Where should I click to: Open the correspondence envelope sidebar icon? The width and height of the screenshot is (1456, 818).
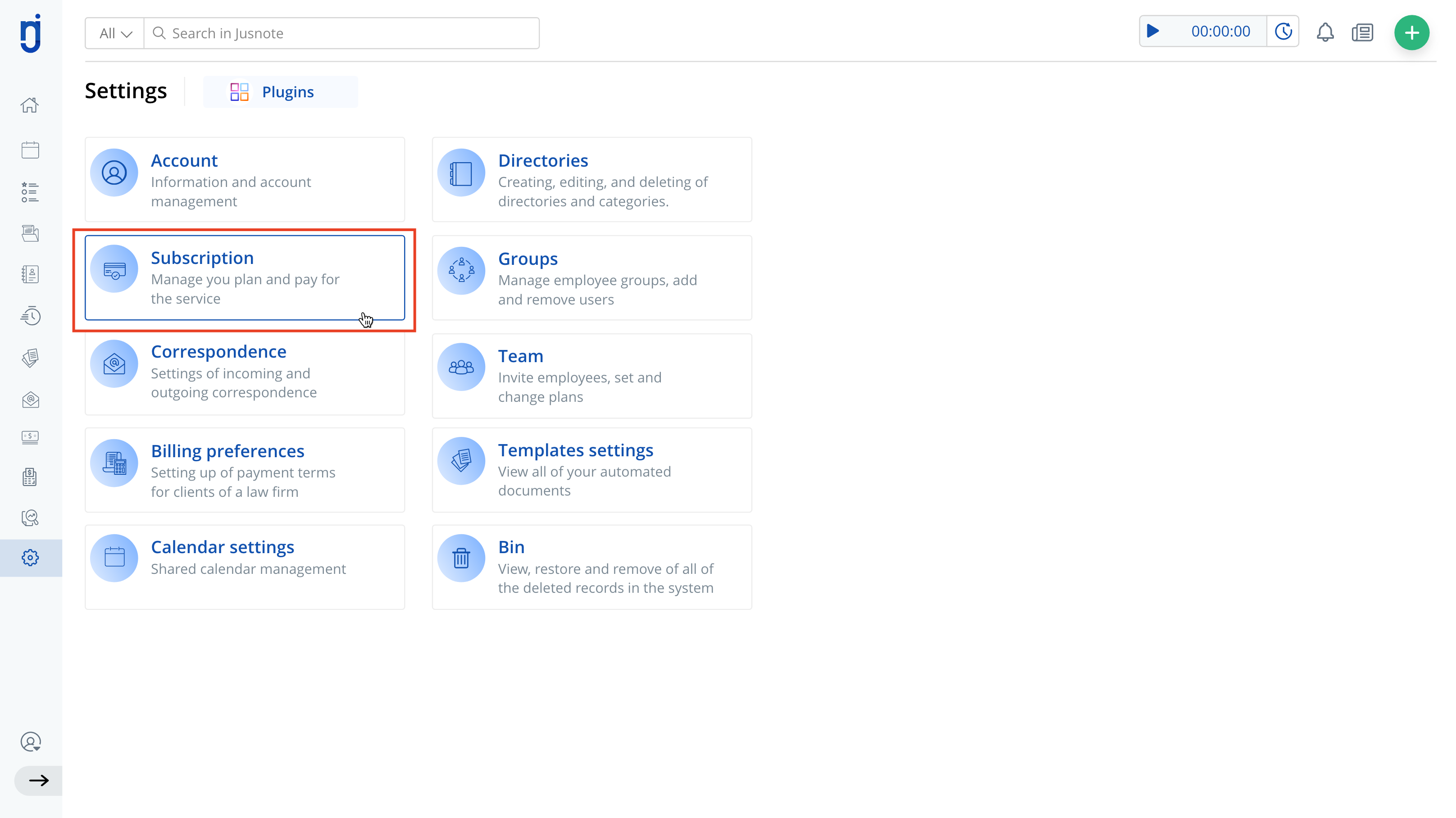pyautogui.click(x=30, y=400)
